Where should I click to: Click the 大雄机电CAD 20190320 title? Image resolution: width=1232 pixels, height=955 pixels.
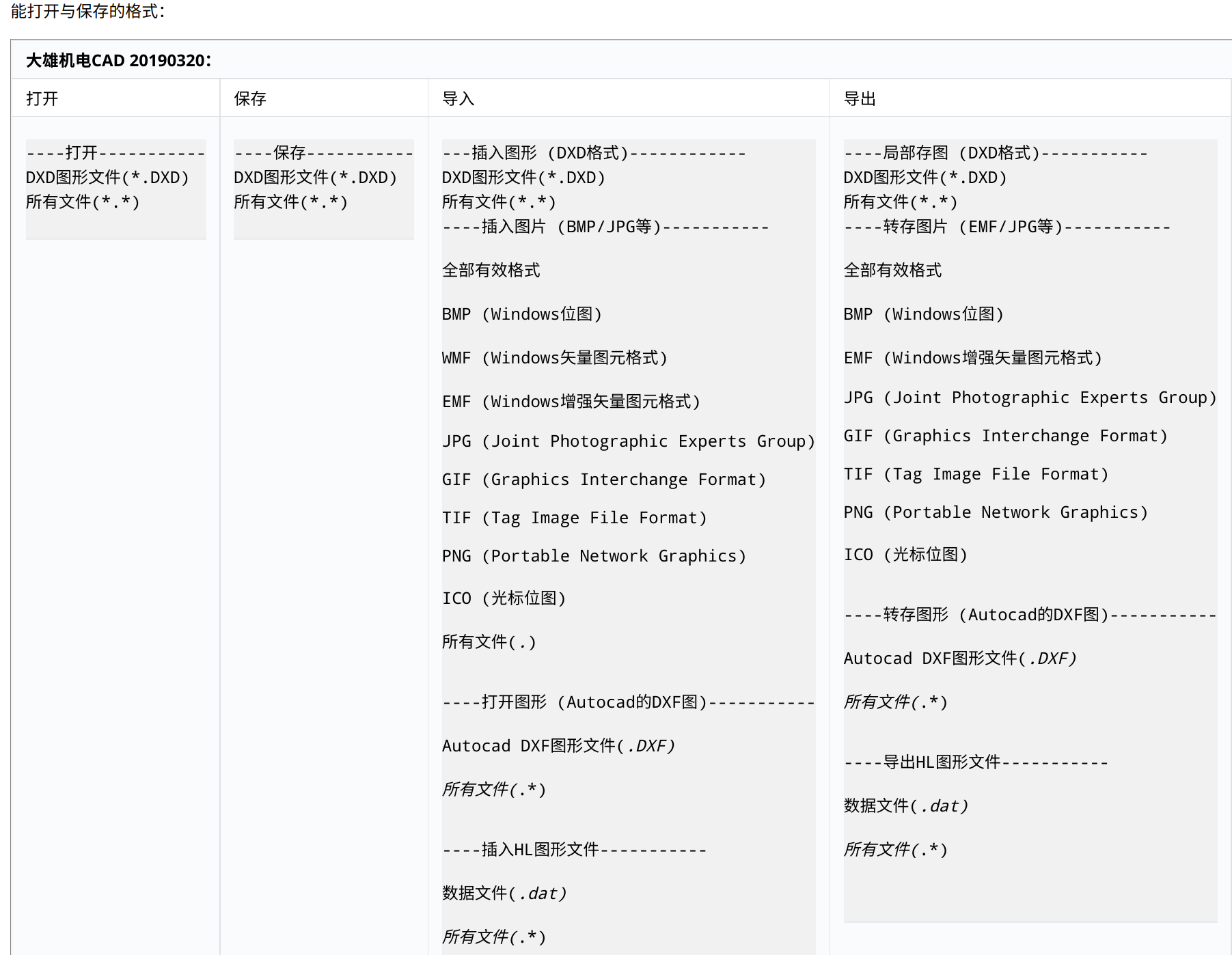(x=116, y=60)
